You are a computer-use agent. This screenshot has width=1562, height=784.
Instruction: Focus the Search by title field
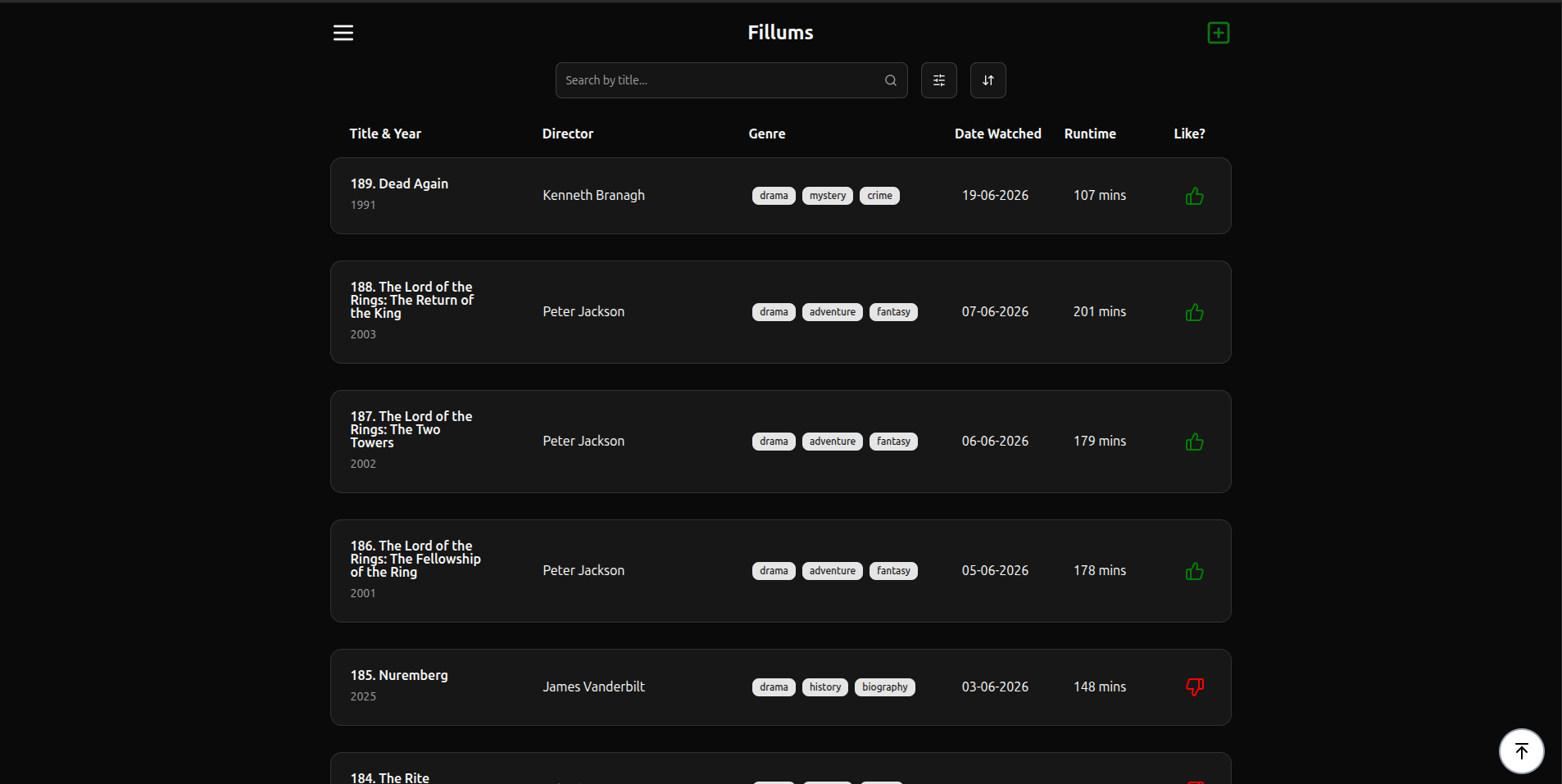click(731, 80)
